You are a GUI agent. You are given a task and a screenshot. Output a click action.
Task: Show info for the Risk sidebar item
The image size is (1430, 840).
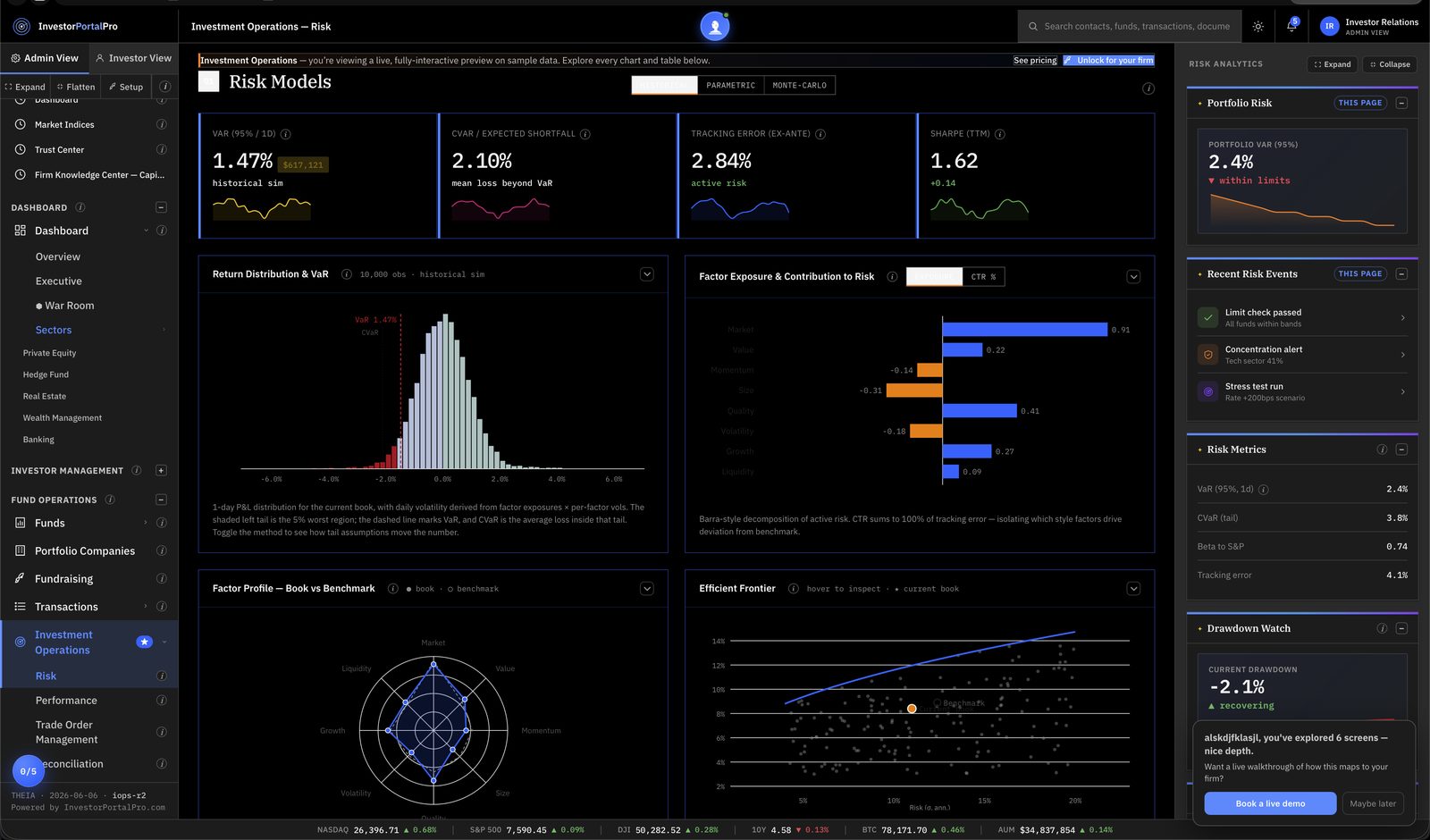tap(162, 676)
